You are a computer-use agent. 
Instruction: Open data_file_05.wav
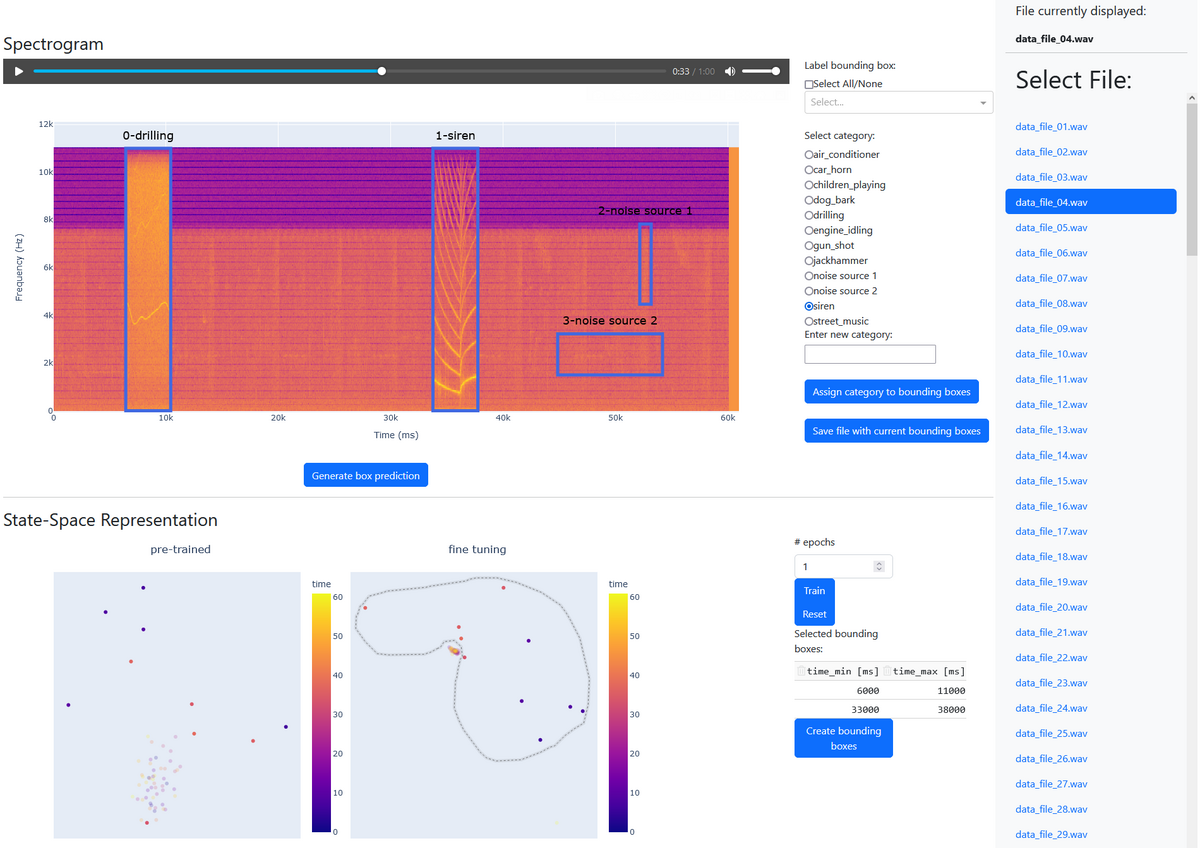pos(1051,227)
